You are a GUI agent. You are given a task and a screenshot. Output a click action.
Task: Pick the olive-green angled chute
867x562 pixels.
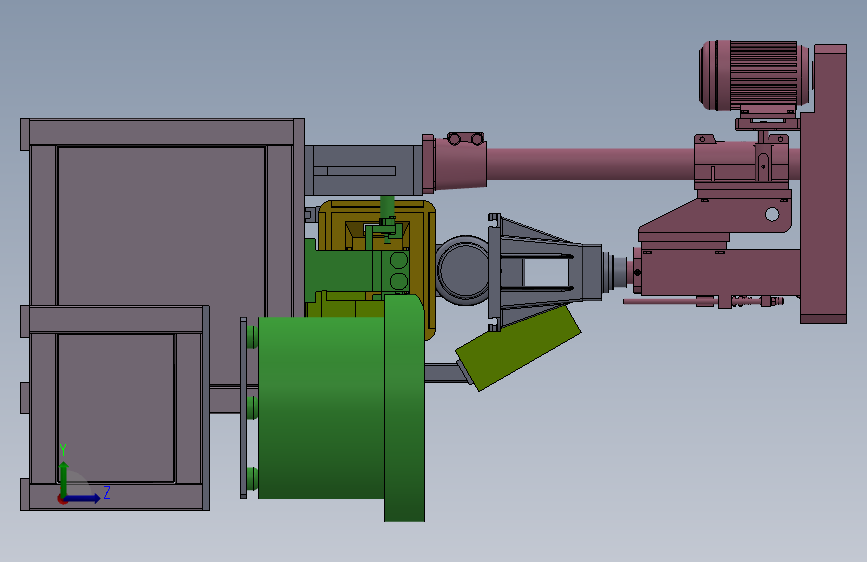coord(518,348)
